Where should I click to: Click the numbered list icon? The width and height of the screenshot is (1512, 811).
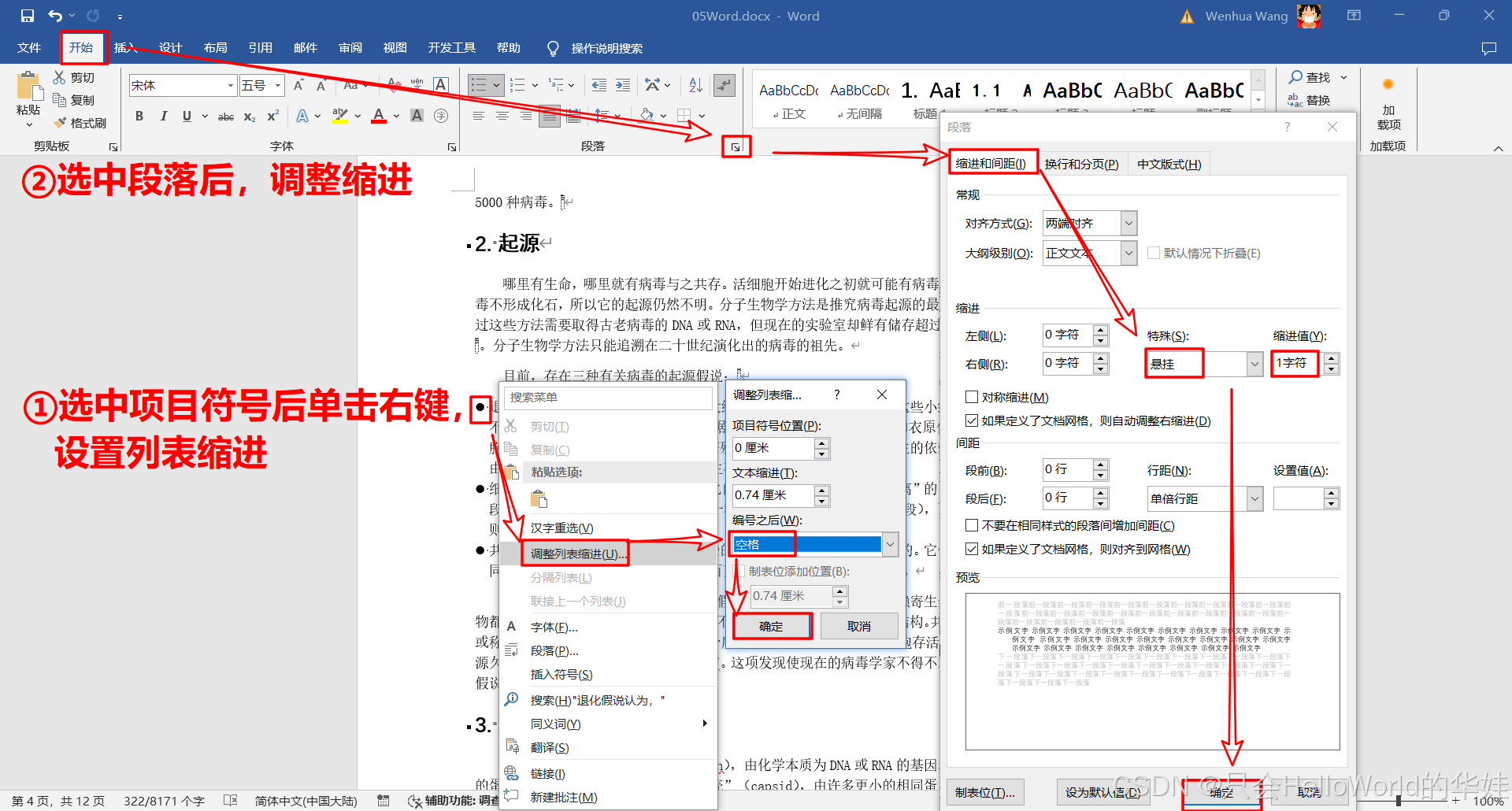pos(517,85)
